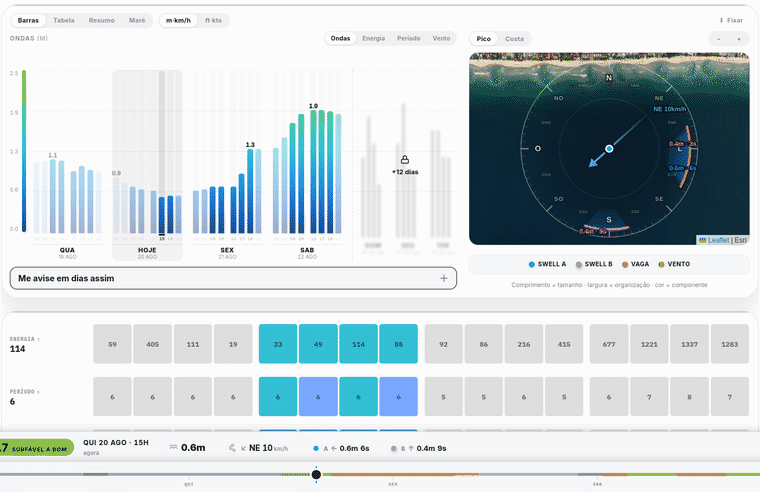The width and height of the screenshot is (760, 492).
Task: Toggle VENTO legend item
Action: tap(674, 264)
